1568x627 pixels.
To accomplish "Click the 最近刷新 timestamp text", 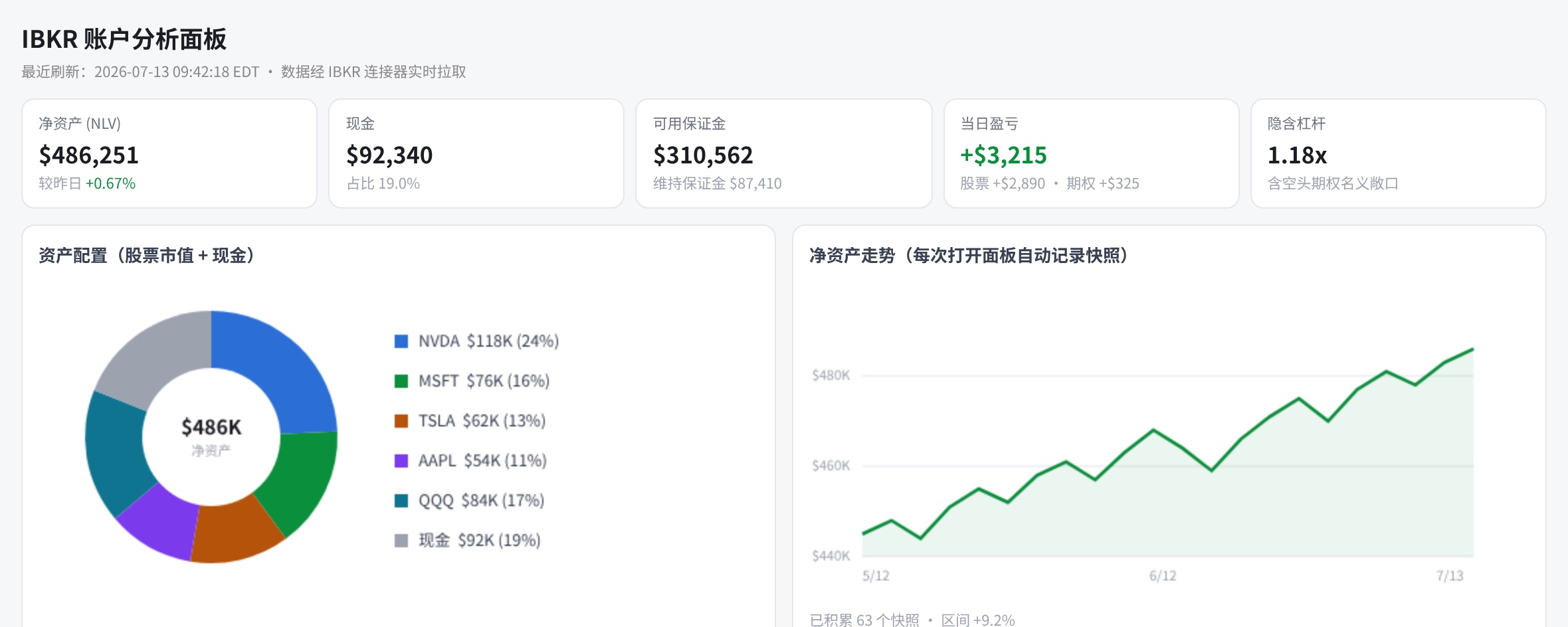I will [140, 72].
